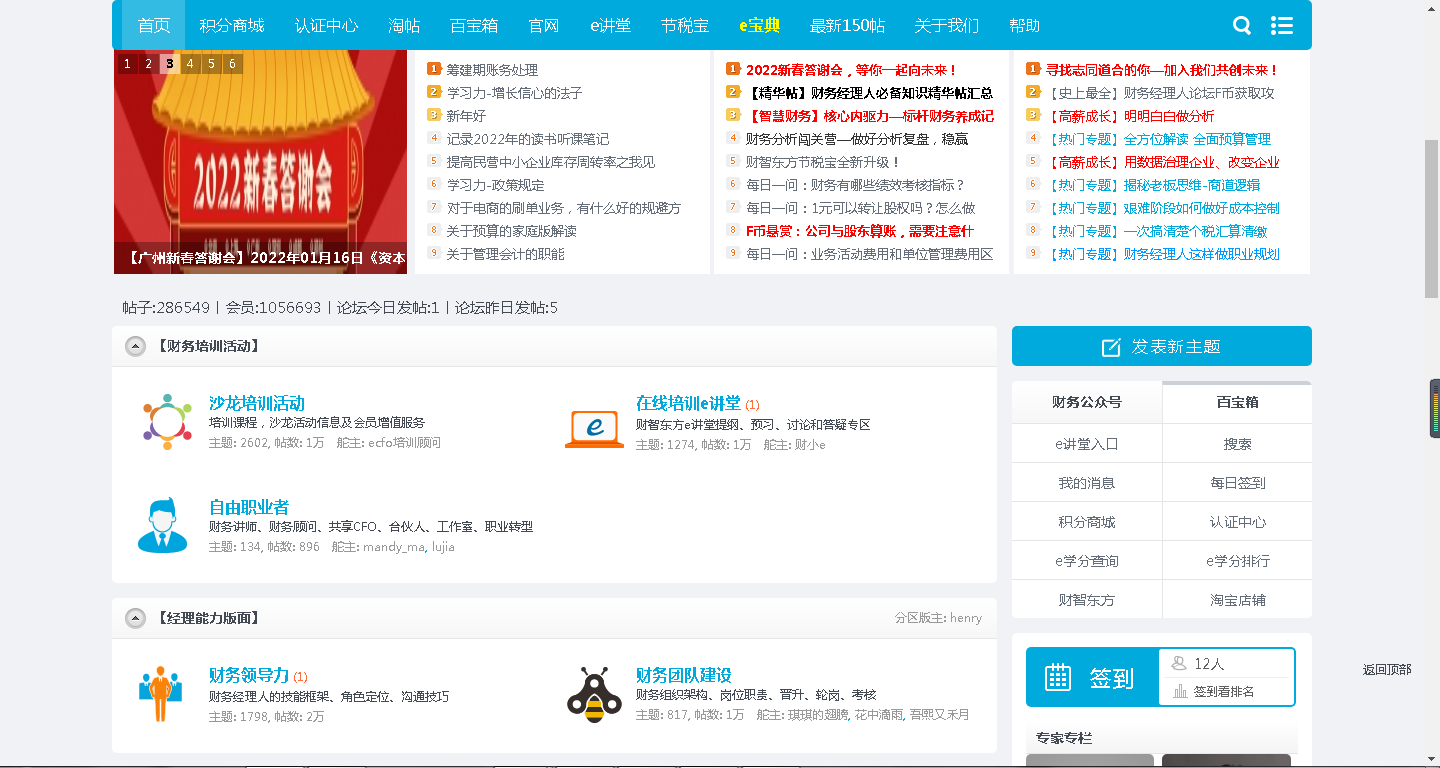The image size is (1440, 768).
Task: Select slide 4 in the banner carousel
Action: 190,64
